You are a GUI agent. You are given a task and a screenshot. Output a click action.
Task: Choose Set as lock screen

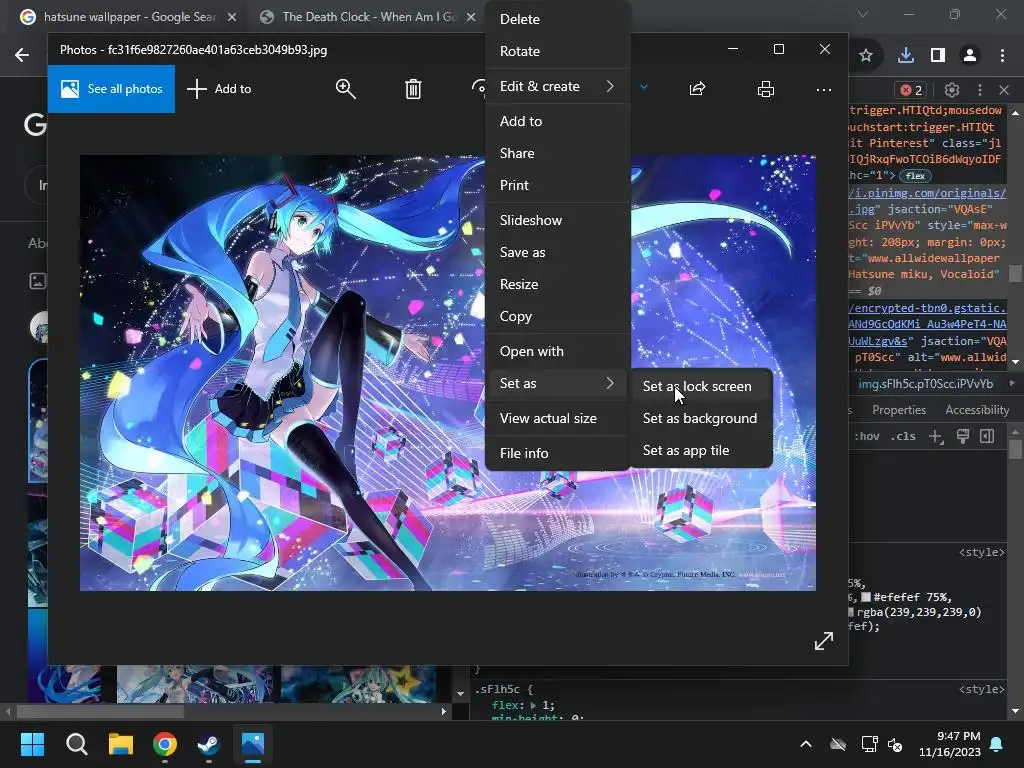coord(701,386)
